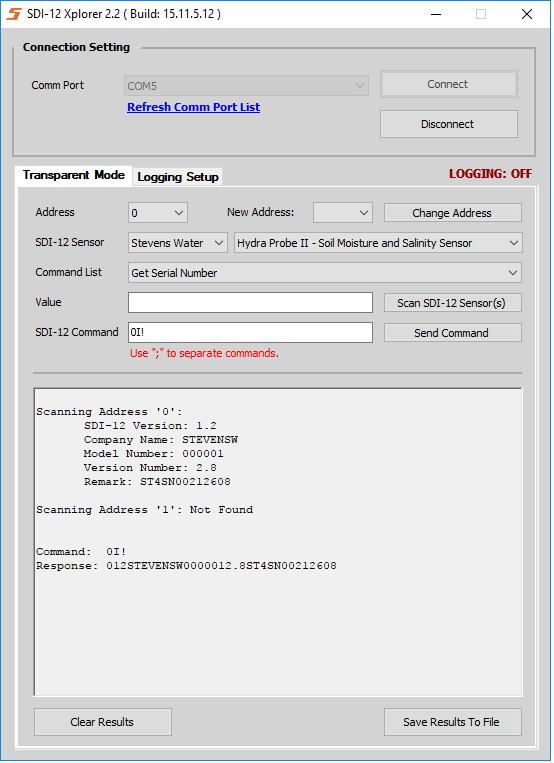Click the SDI-12 Xplorer app logo icon

point(14,14)
